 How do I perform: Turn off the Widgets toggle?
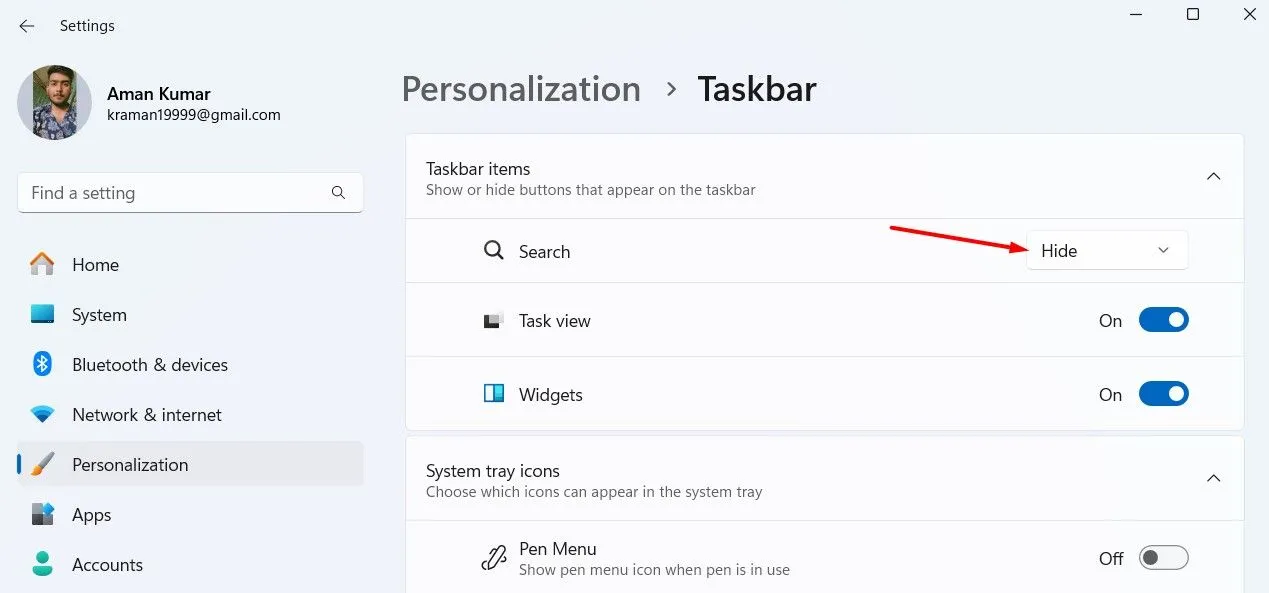point(1163,394)
